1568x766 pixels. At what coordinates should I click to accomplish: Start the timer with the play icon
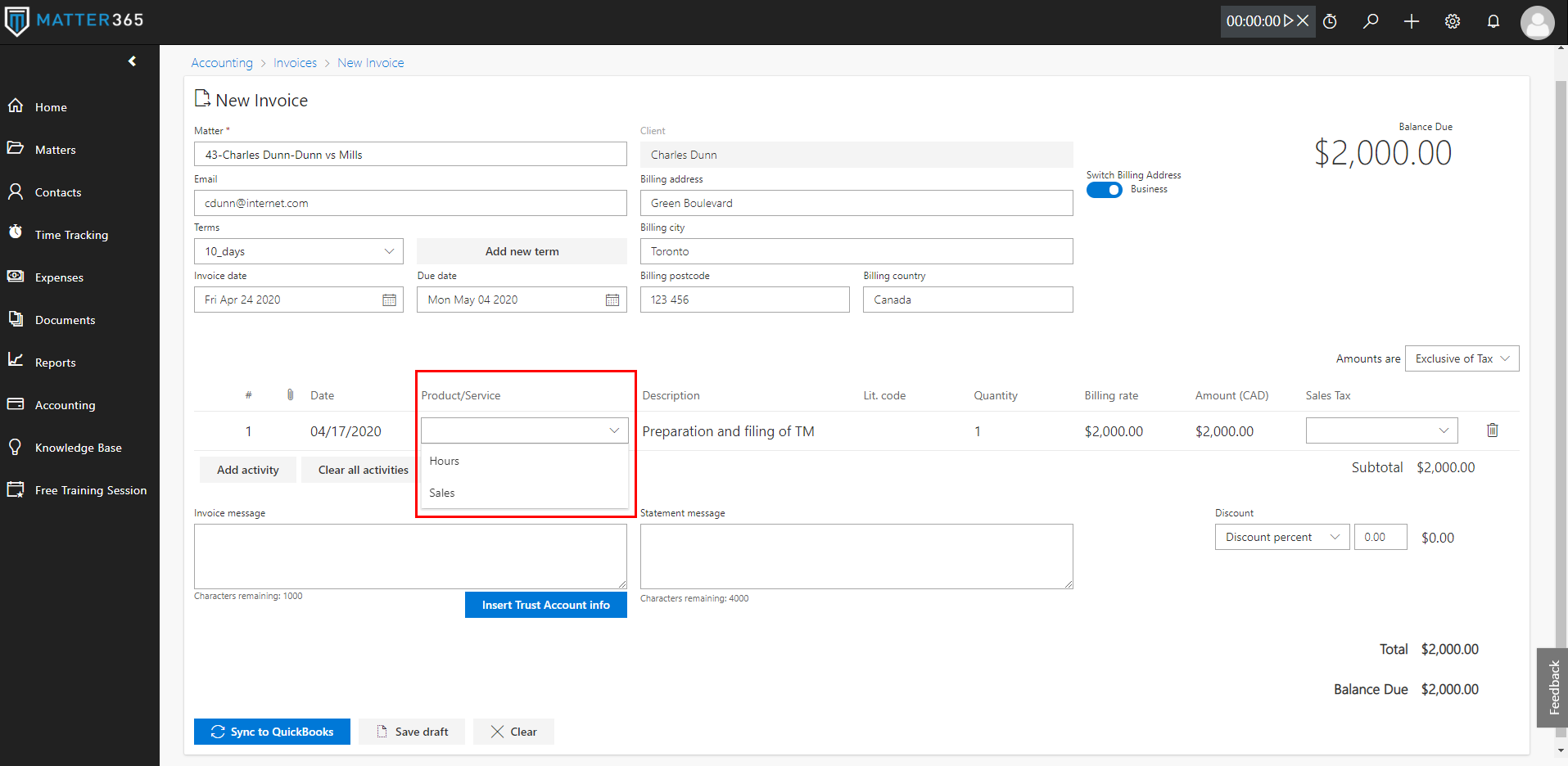pyautogui.click(x=1289, y=21)
